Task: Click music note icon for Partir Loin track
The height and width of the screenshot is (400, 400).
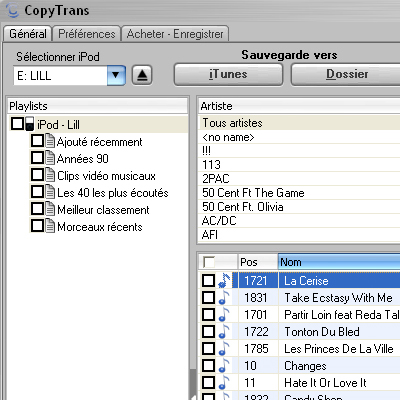Action: (224, 314)
